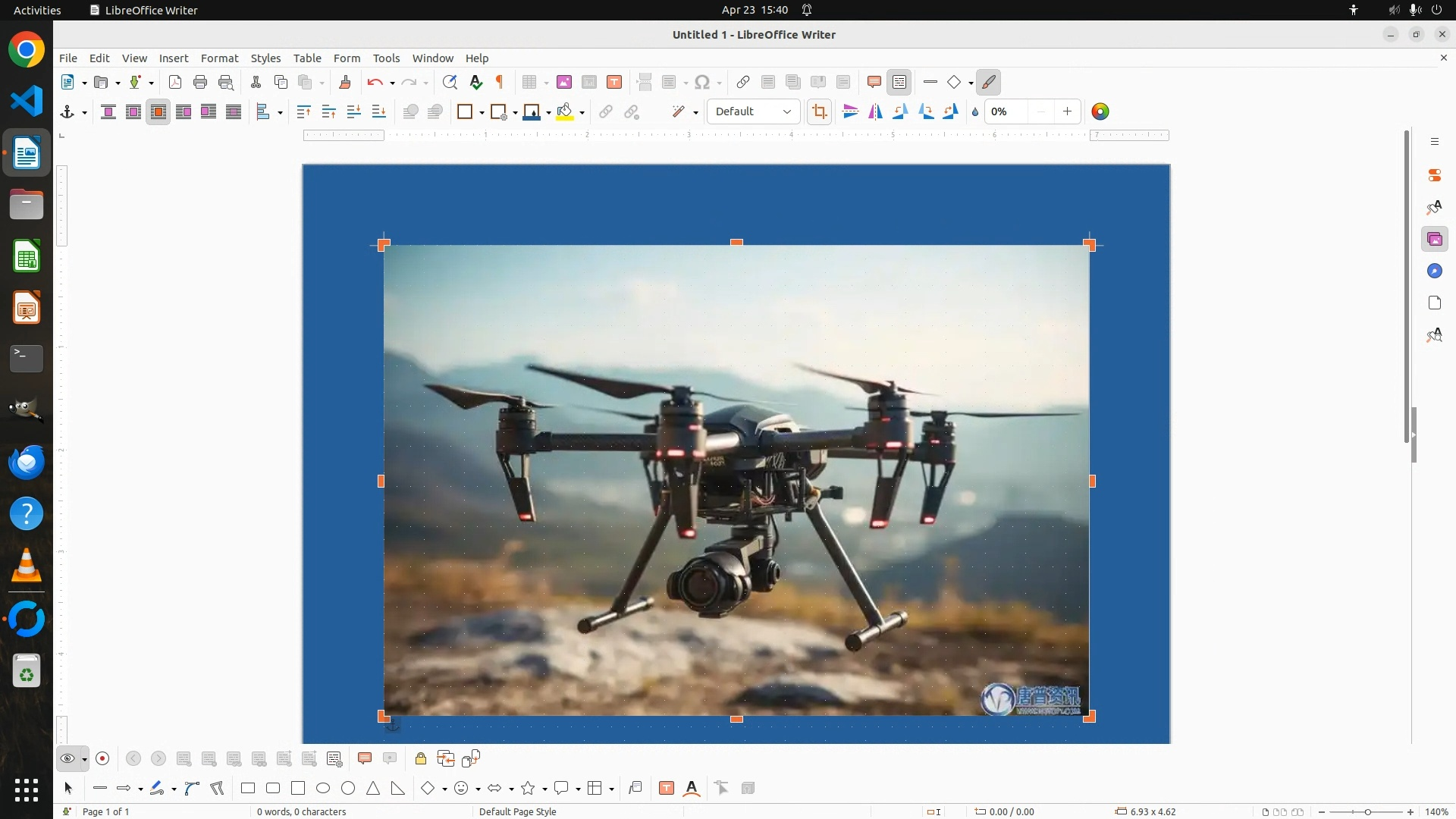The height and width of the screenshot is (819, 1456).
Task: Click the word count status text
Action: tap(301, 811)
